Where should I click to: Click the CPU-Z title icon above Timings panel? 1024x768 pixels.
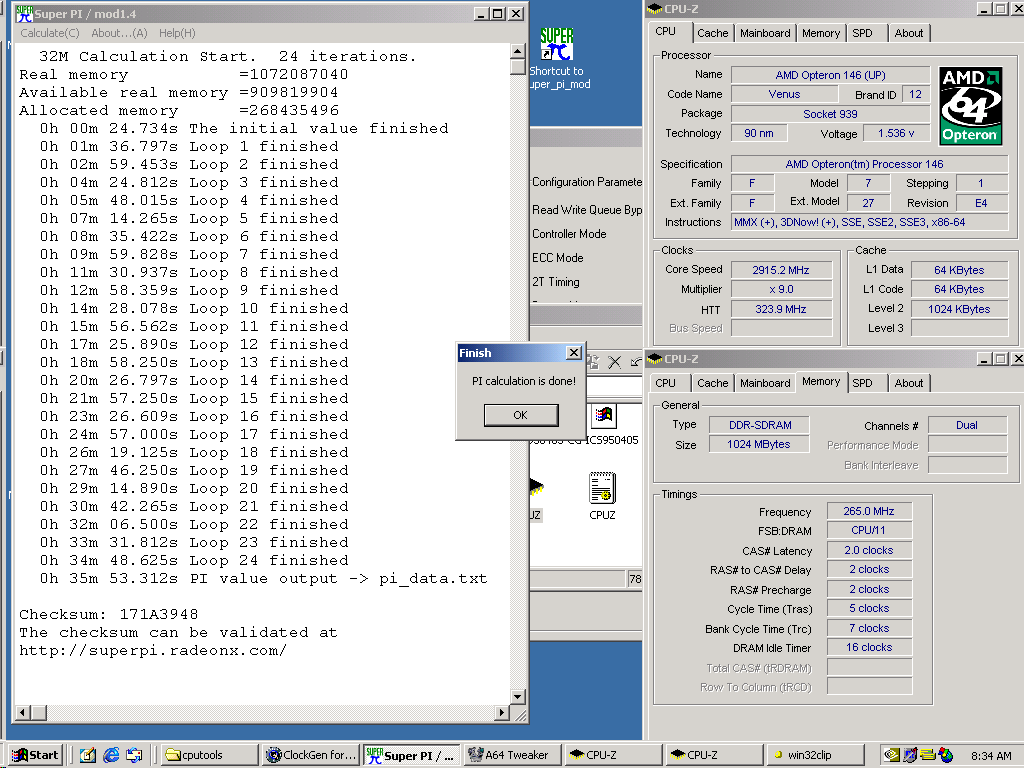[654, 359]
